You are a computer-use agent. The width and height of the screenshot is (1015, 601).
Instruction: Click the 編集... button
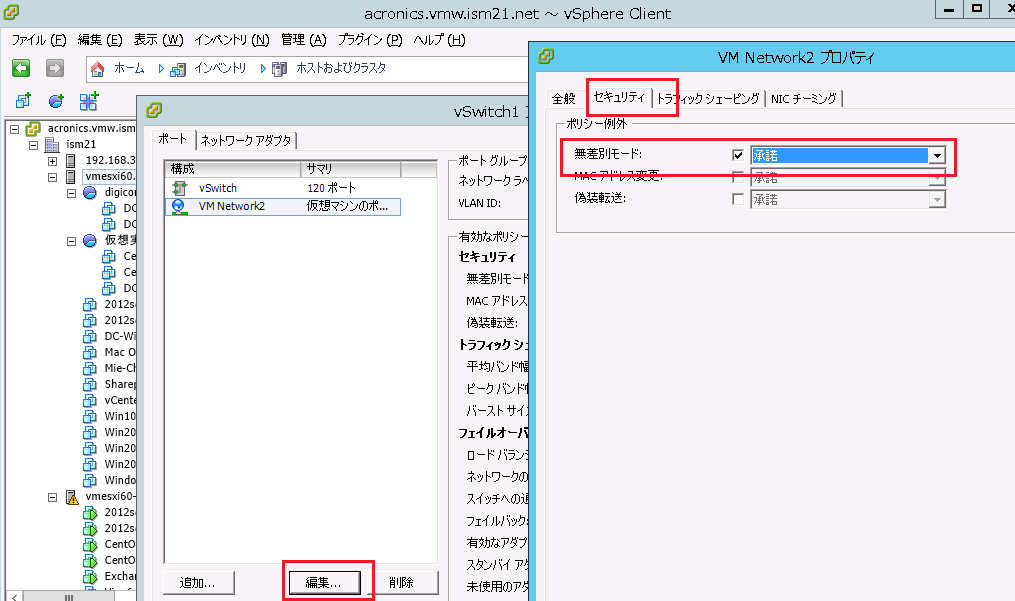tap(324, 583)
